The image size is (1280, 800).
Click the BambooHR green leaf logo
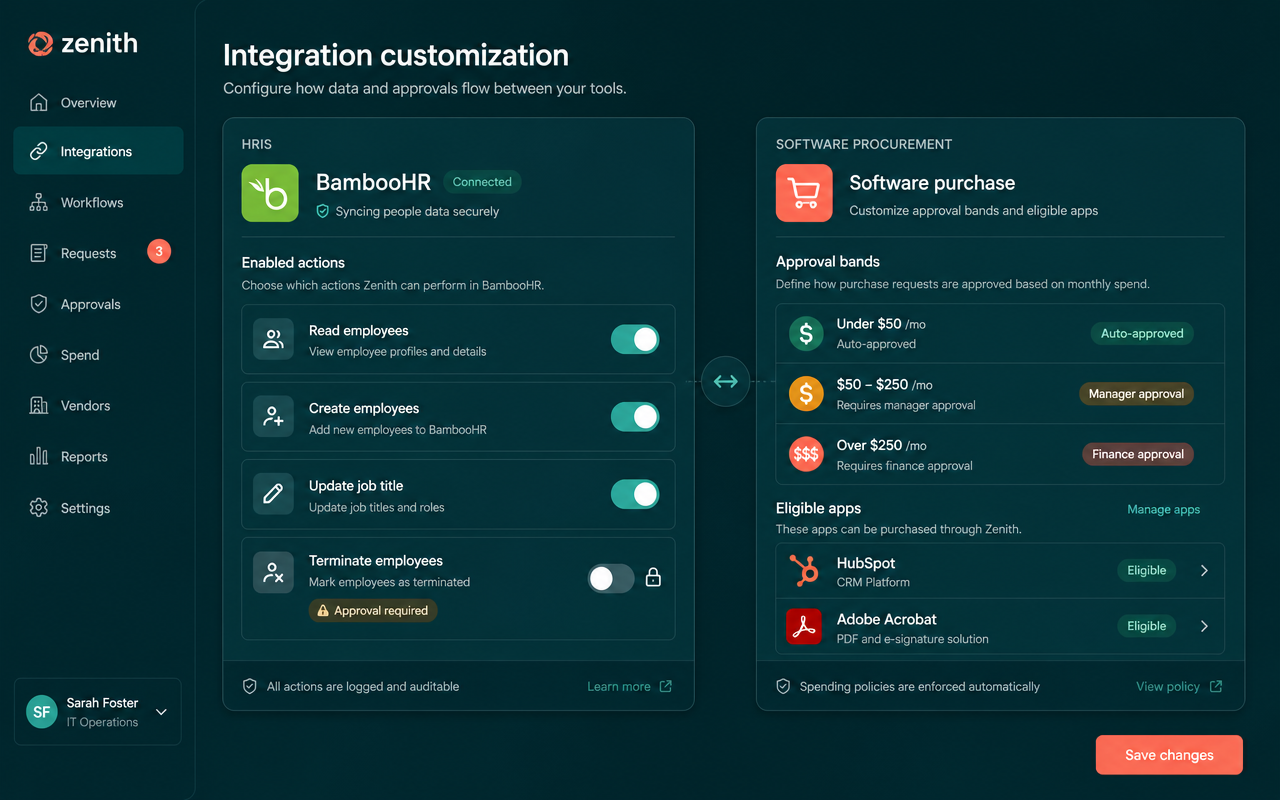point(270,193)
